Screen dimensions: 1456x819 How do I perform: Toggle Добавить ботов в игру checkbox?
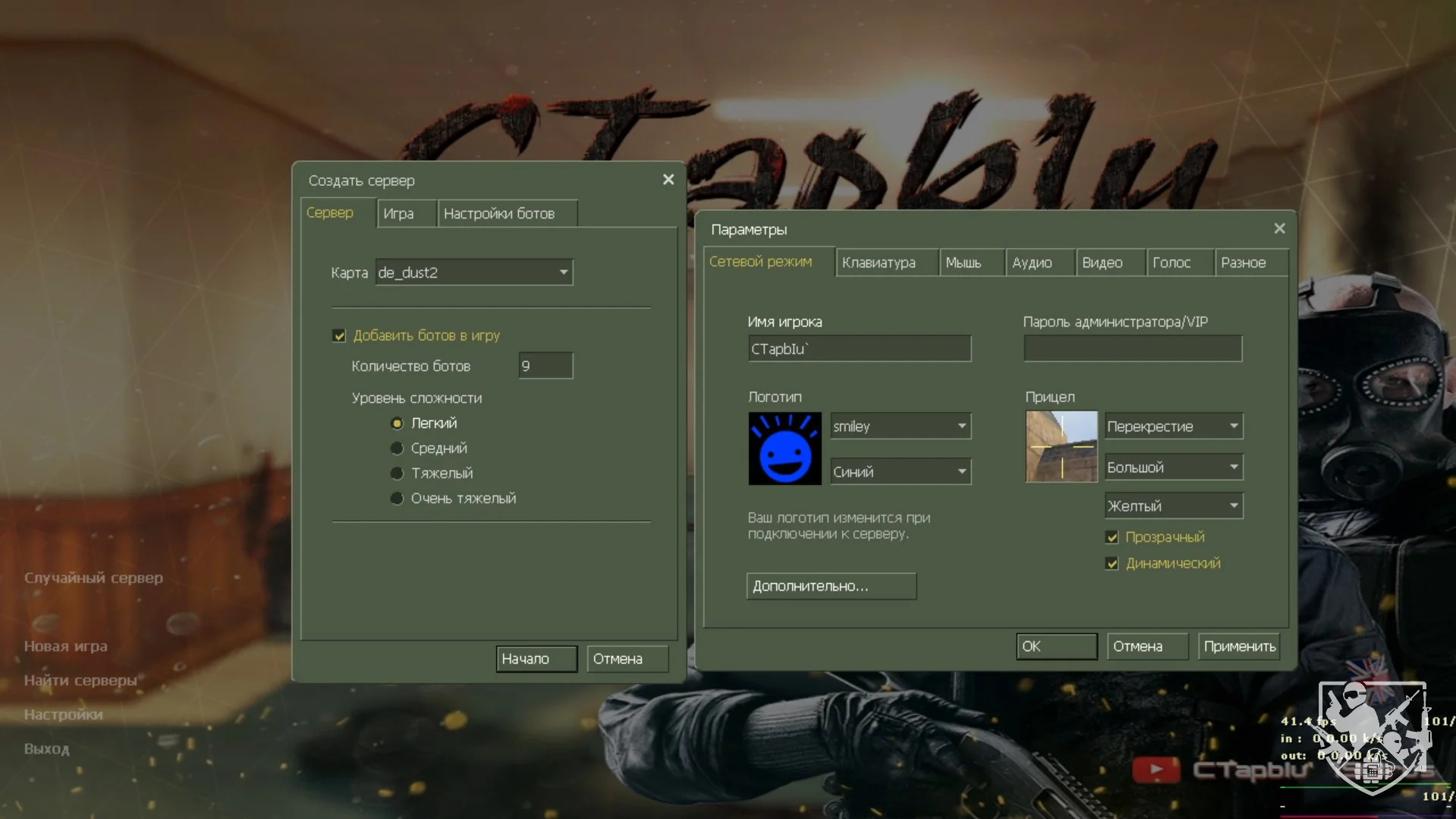(339, 335)
